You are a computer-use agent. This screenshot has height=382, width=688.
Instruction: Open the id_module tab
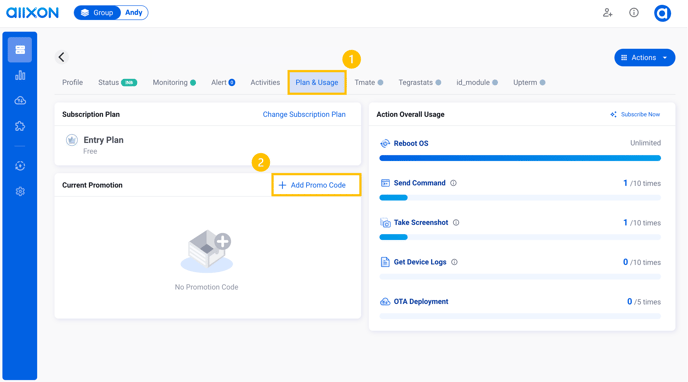(x=477, y=82)
